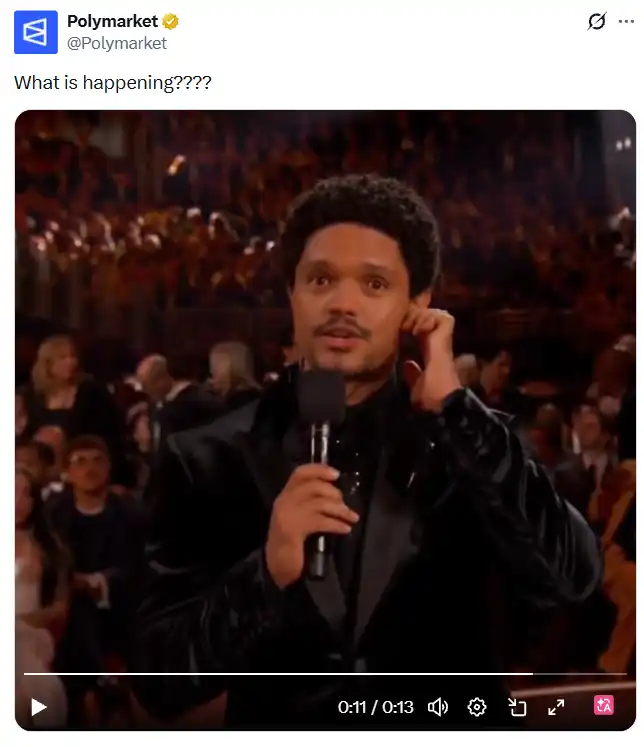The image size is (644, 747).
Task: Click the video frame to toggle playback
Action: (325, 391)
